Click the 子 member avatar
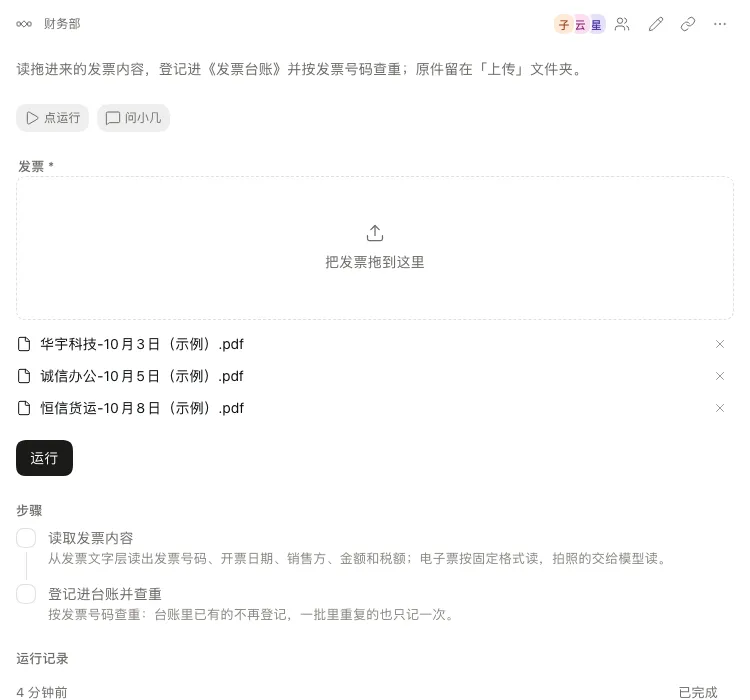Image resolution: width=750 pixels, height=700 pixels. [564, 24]
